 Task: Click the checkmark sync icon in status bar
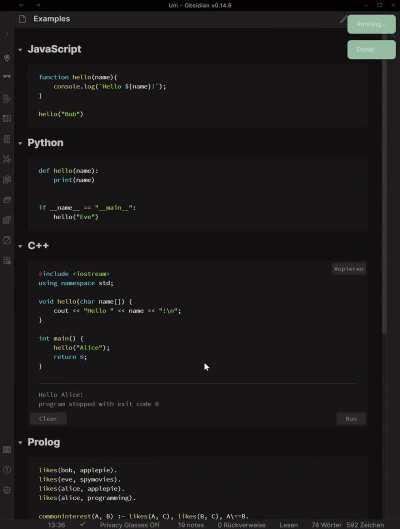click(x=82, y=525)
